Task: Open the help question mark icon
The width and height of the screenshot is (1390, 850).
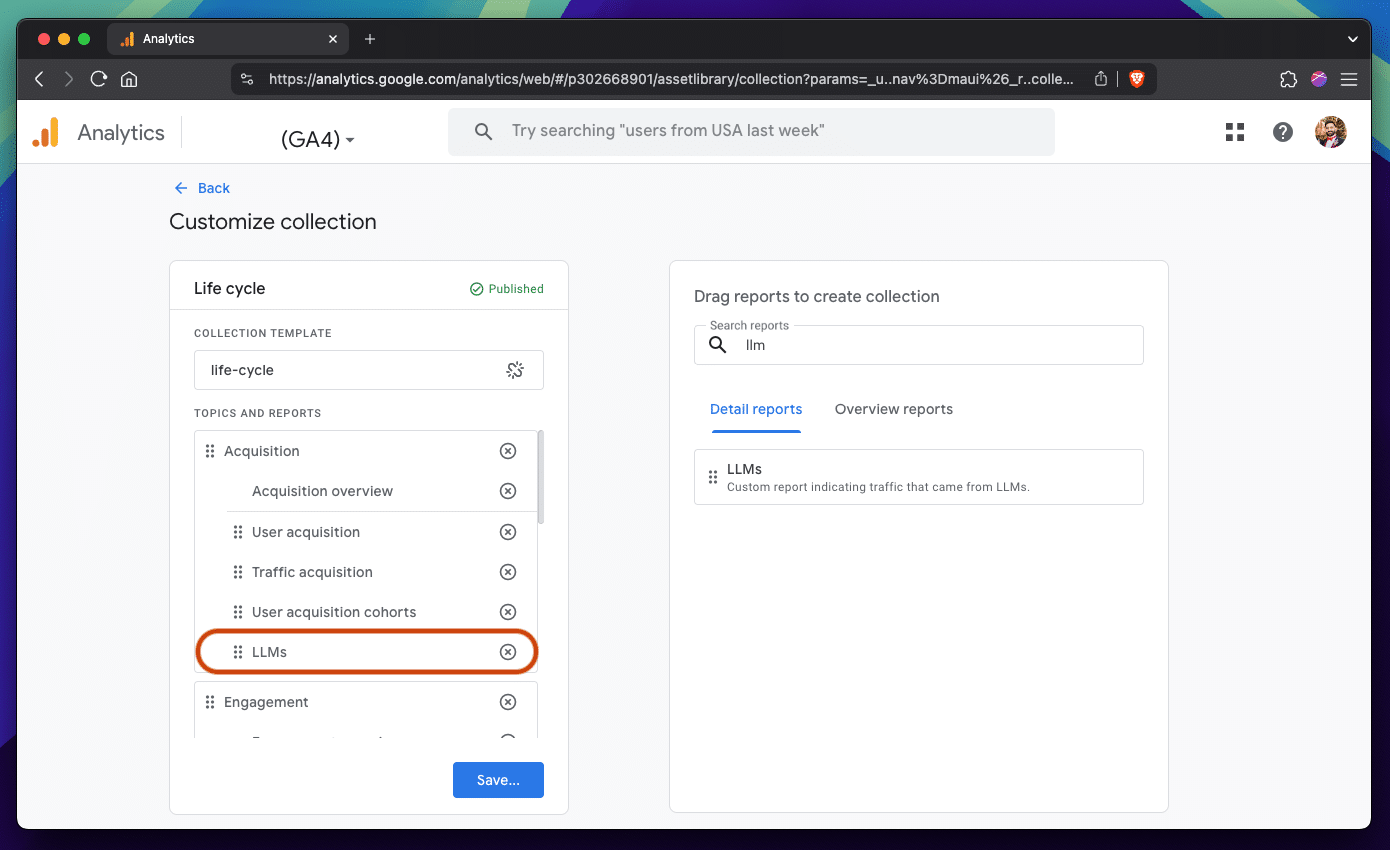Action: [1283, 132]
